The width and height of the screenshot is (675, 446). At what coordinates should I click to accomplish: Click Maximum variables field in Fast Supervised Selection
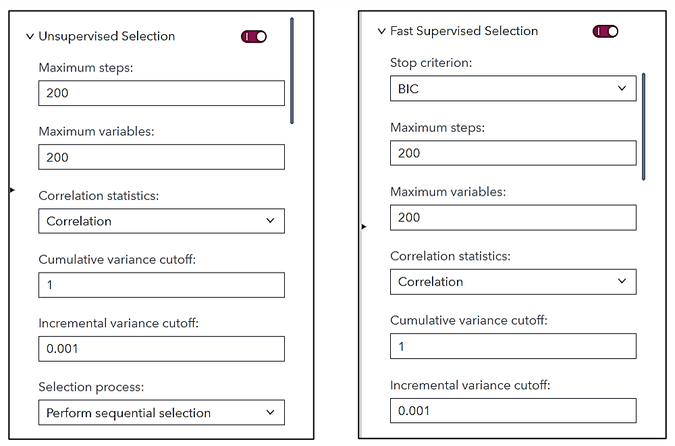512,217
